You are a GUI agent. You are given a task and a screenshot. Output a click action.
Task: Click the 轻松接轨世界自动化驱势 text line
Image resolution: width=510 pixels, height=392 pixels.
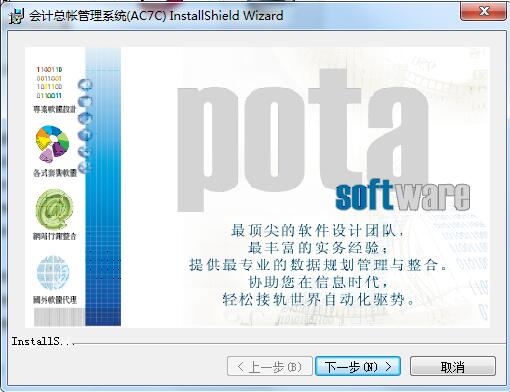click(x=318, y=299)
